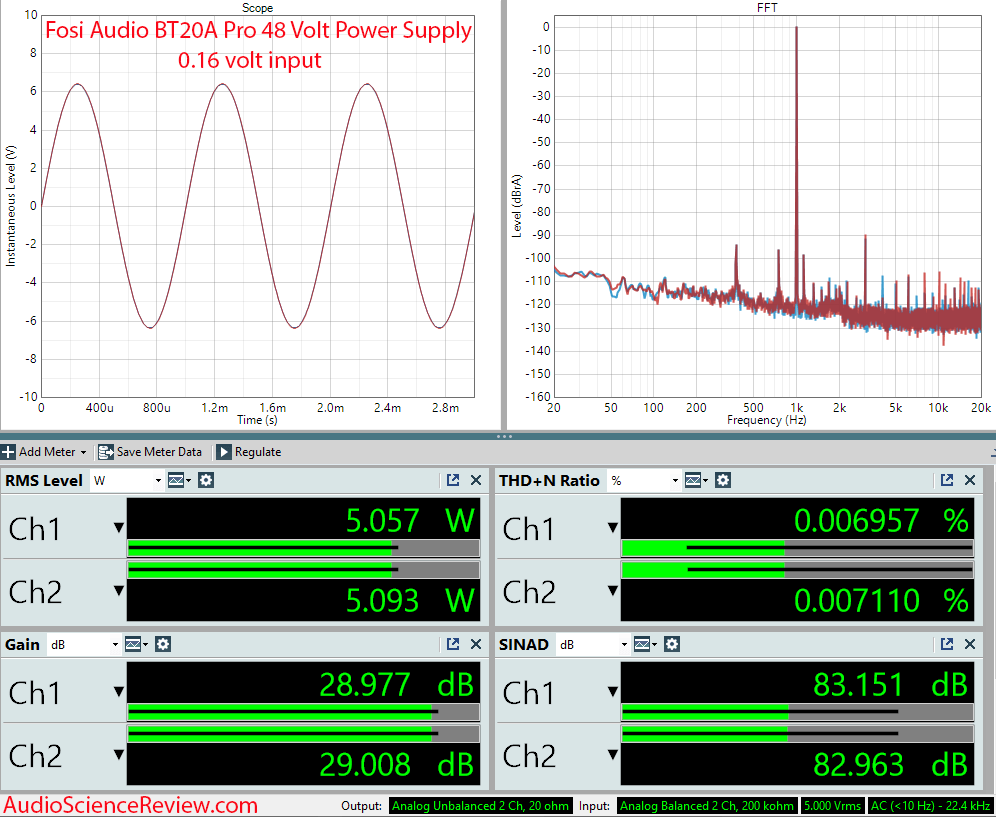996x817 pixels.
Task: Click the THD+N Ratio meter title
Action: coord(549,480)
